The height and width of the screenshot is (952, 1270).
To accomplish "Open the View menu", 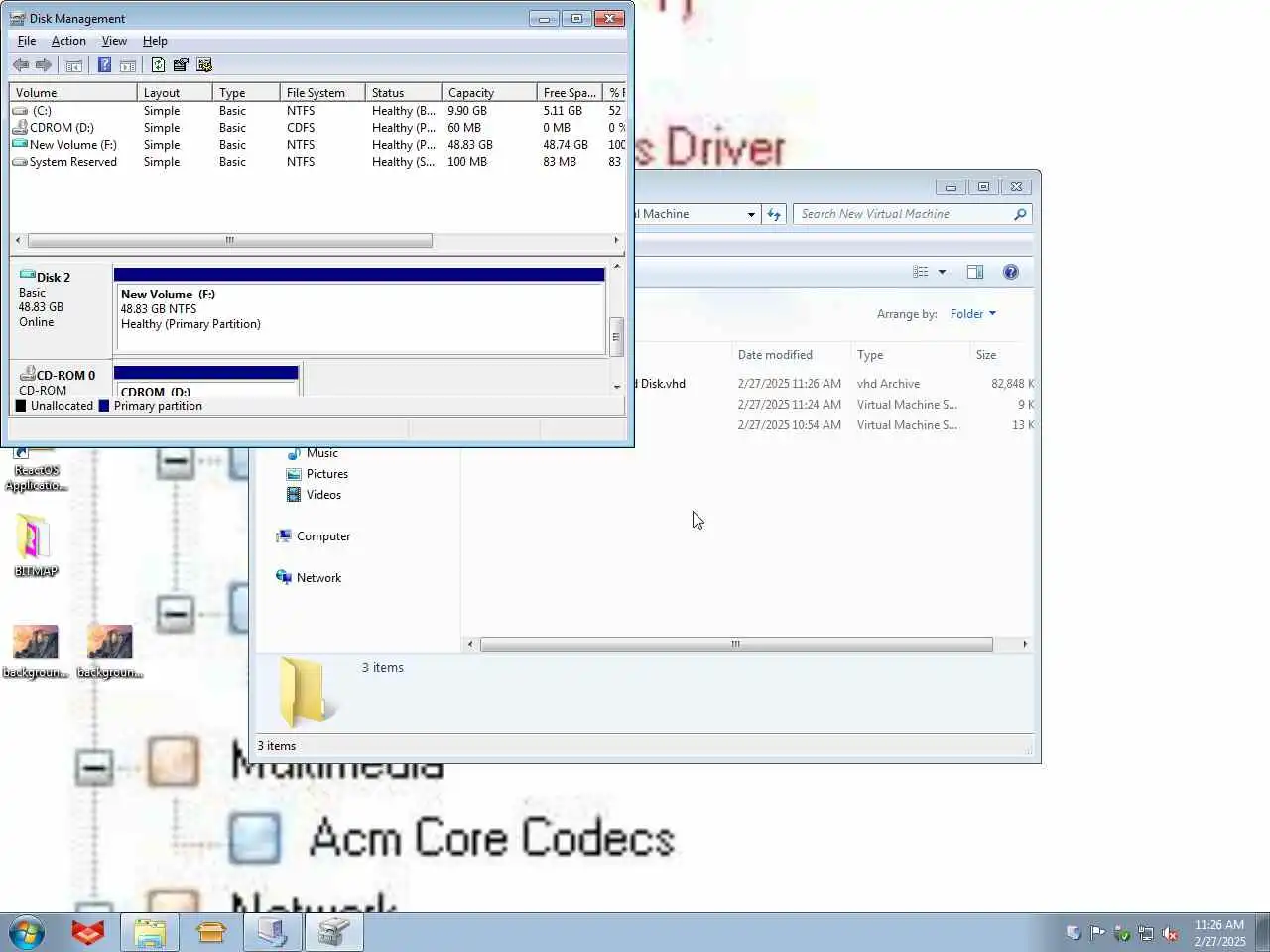I will point(114,41).
